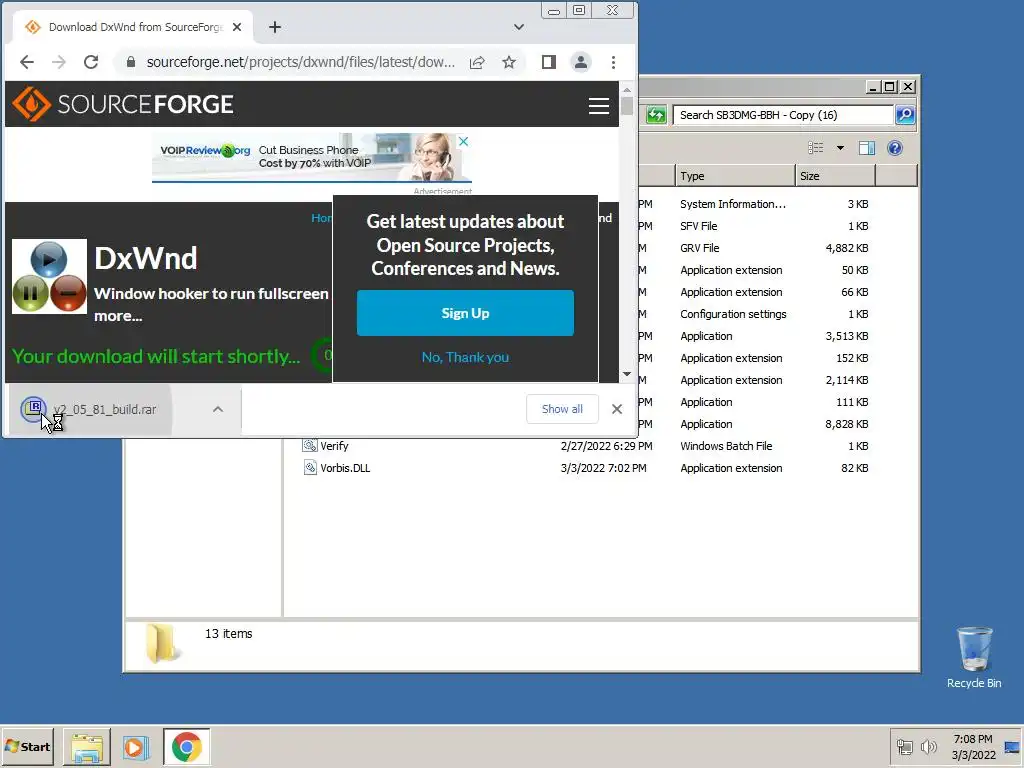Image resolution: width=1024 pixels, height=768 pixels.
Task: Go forward in Chrome history
Action: click(59, 62)
